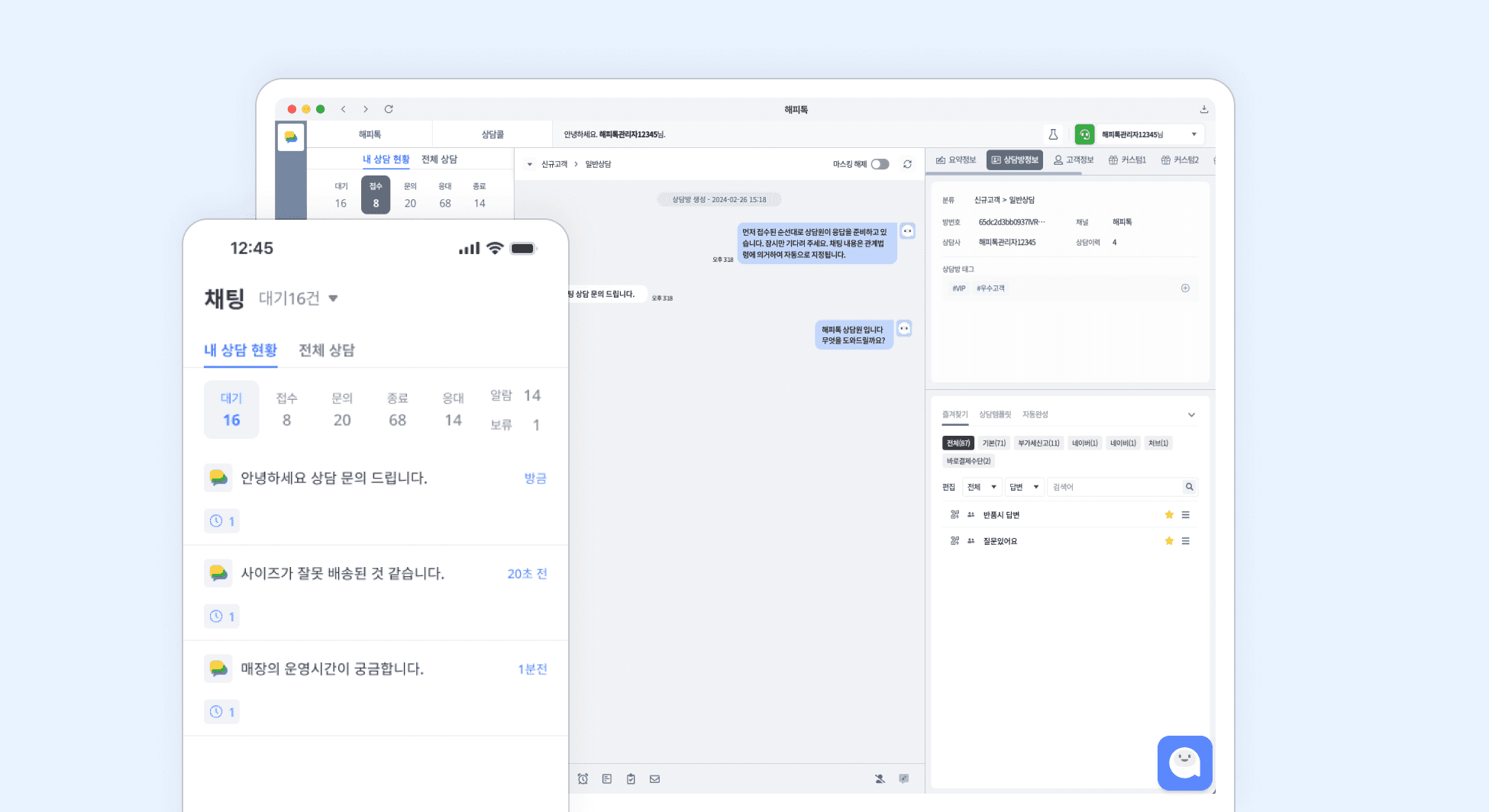Viewport: 1489px width, 812px height.
Task: Switch to the 상담콜 top tab
Action: tap(493, 134)
